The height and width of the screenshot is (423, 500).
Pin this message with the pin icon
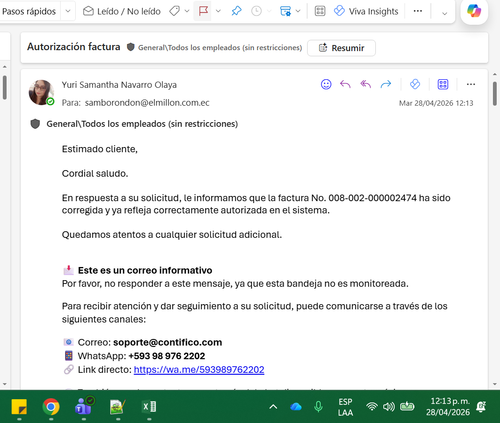(236, 11)
